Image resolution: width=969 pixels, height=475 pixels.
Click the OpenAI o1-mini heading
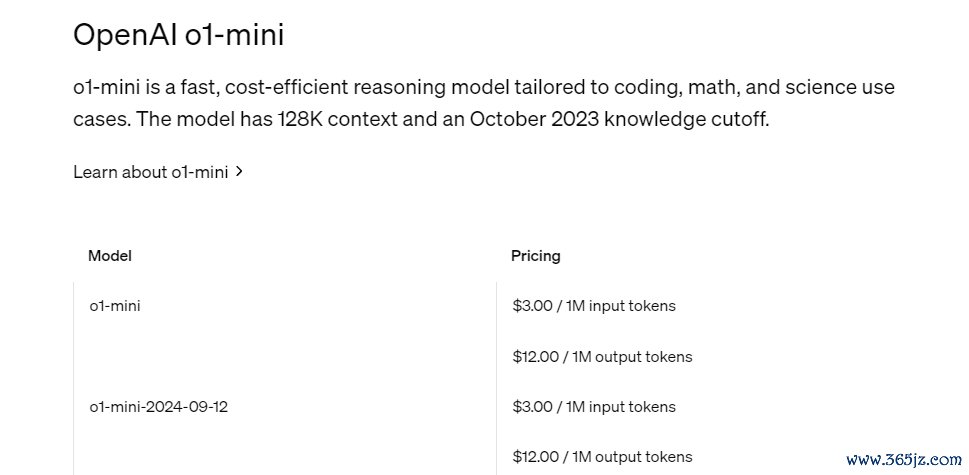point(179,34)
